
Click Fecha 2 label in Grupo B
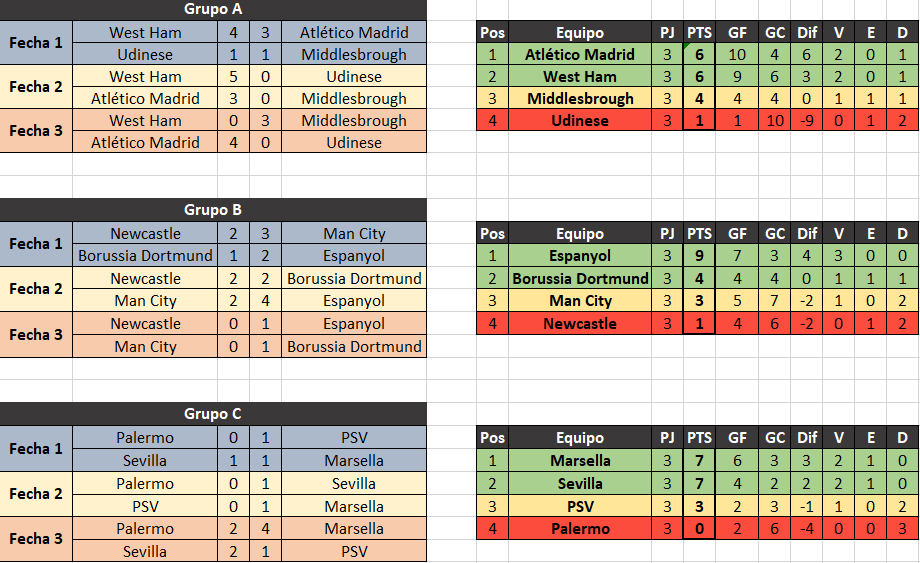36,289
